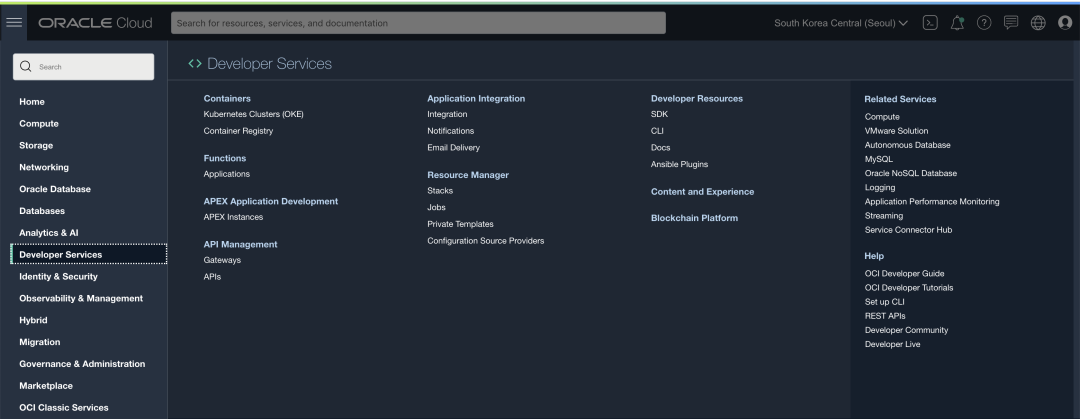Open API Management Gateways
The width and height of the screenshot is (1080, 419).
(x=222, y=260)
